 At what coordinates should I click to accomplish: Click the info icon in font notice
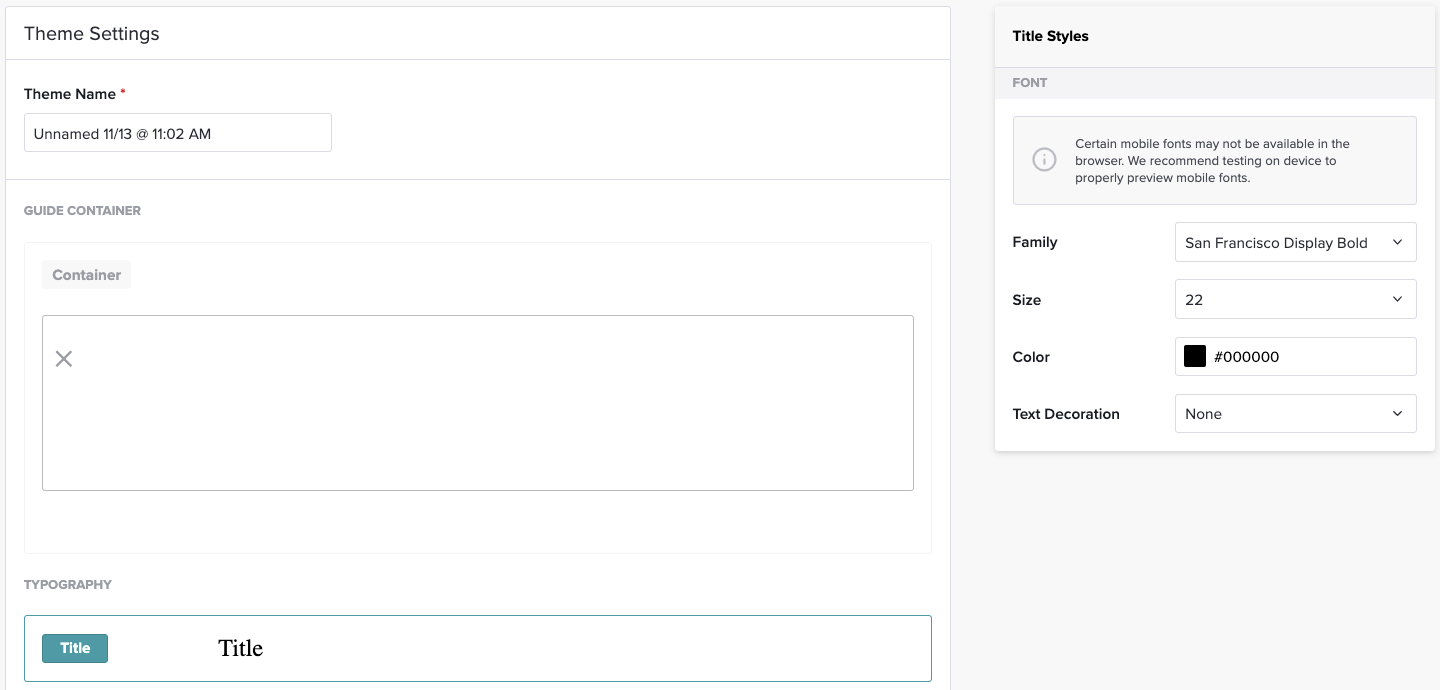click(1044, 160)
